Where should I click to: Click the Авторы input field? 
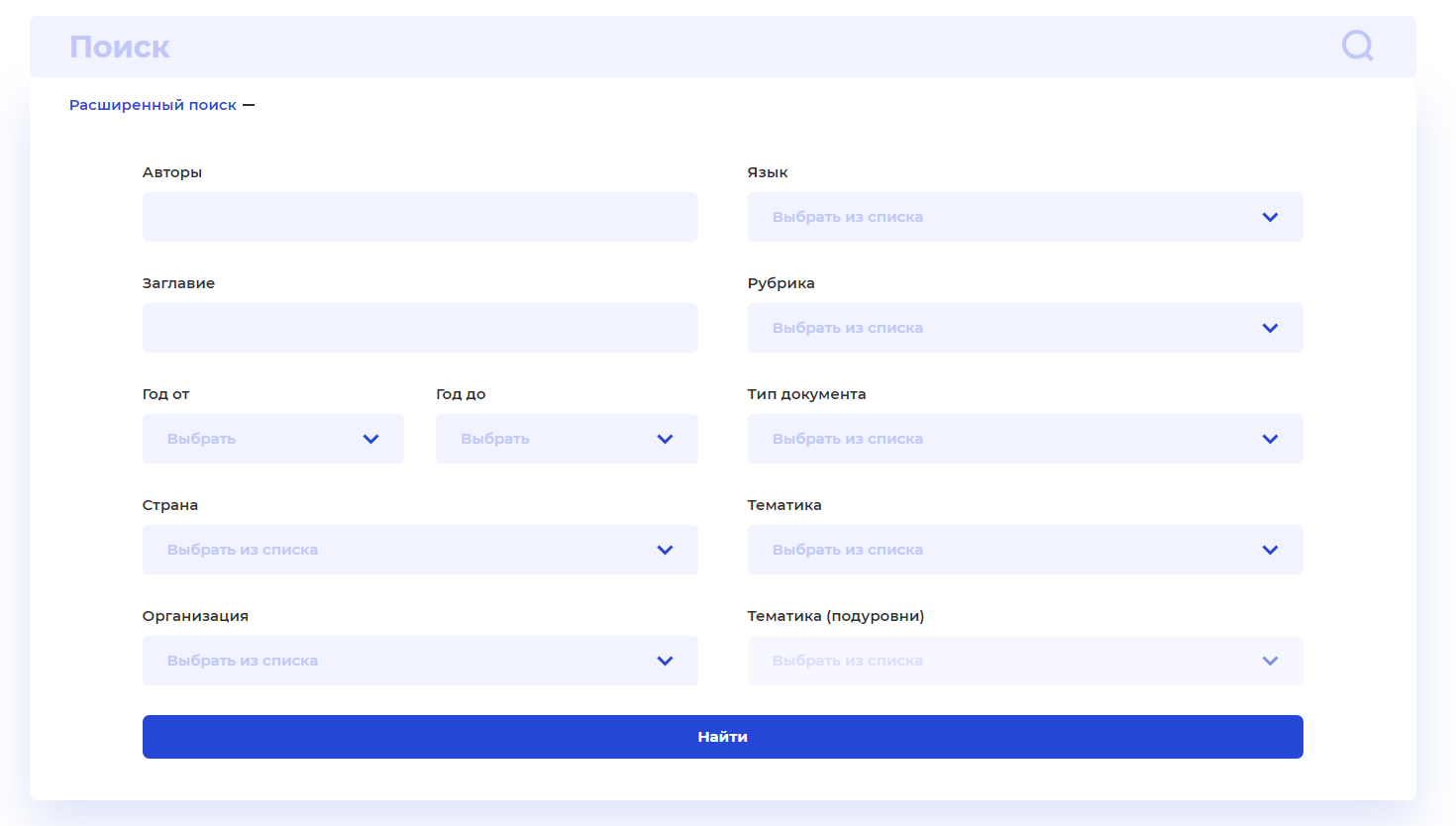pyautogui.click(x=420, y=217)
